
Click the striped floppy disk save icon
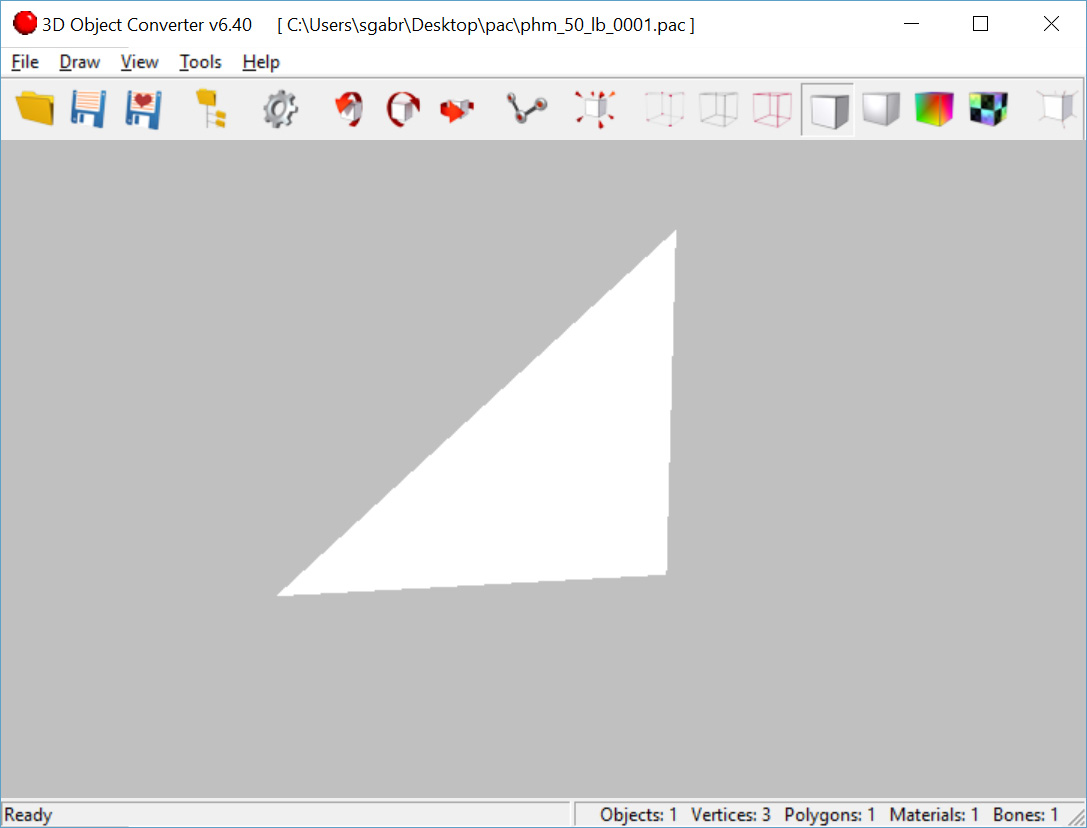(89, 108)
